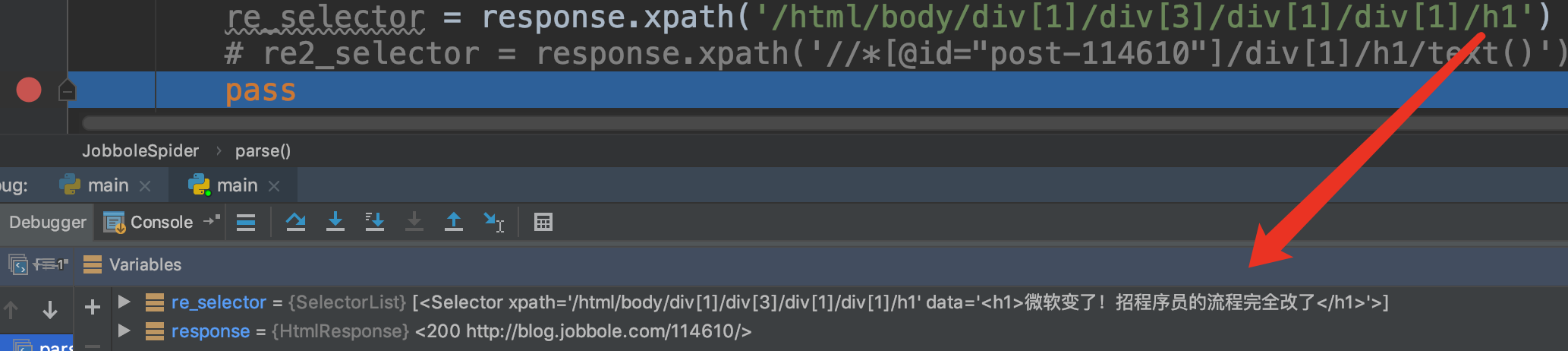Image resolution: width=1568 pixels, height=351 pixels.
Task: Add a new watch with the plus button
Action: pos(93,307)
